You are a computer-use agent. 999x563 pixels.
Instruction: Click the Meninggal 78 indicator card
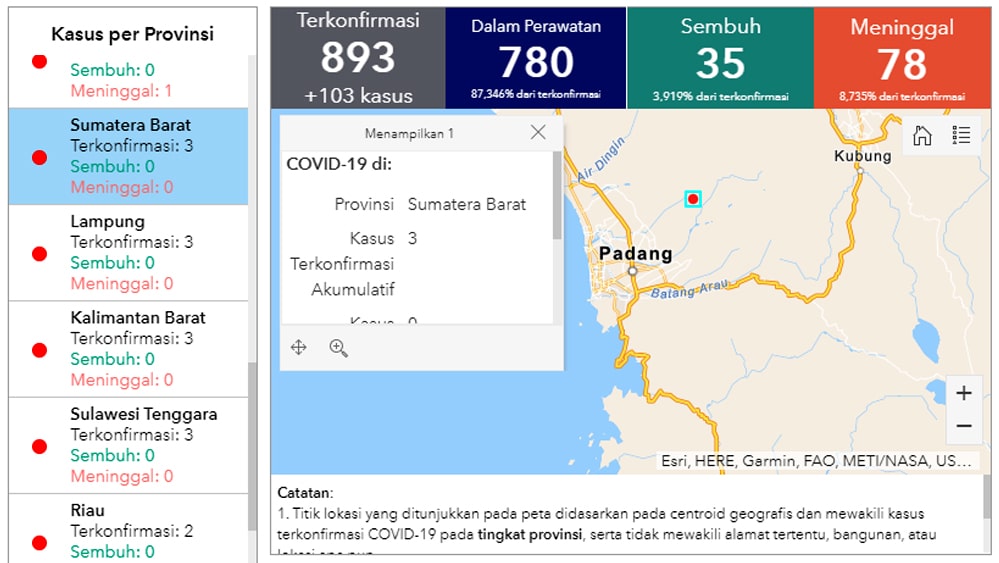902,57
